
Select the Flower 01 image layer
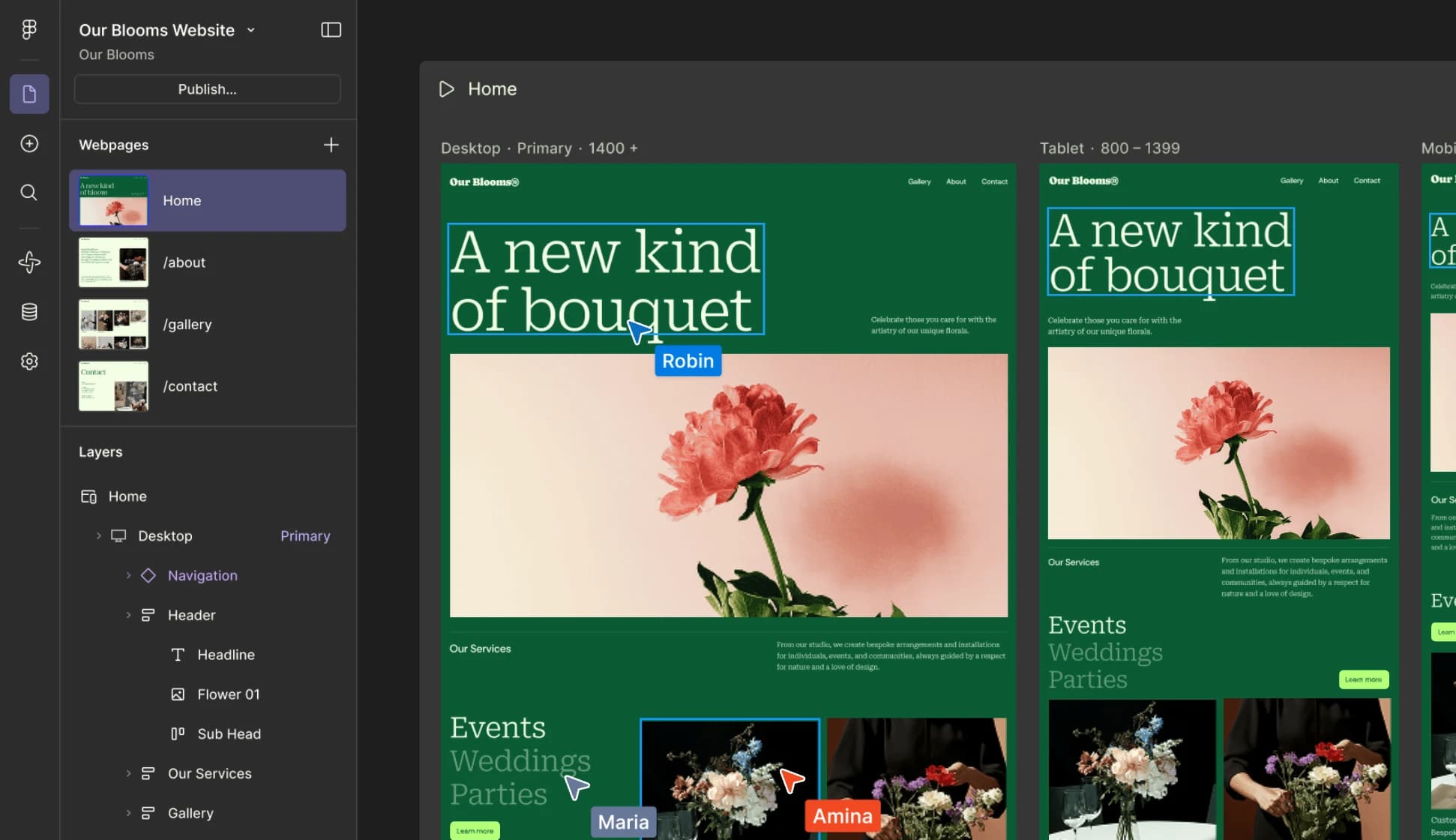228,694
